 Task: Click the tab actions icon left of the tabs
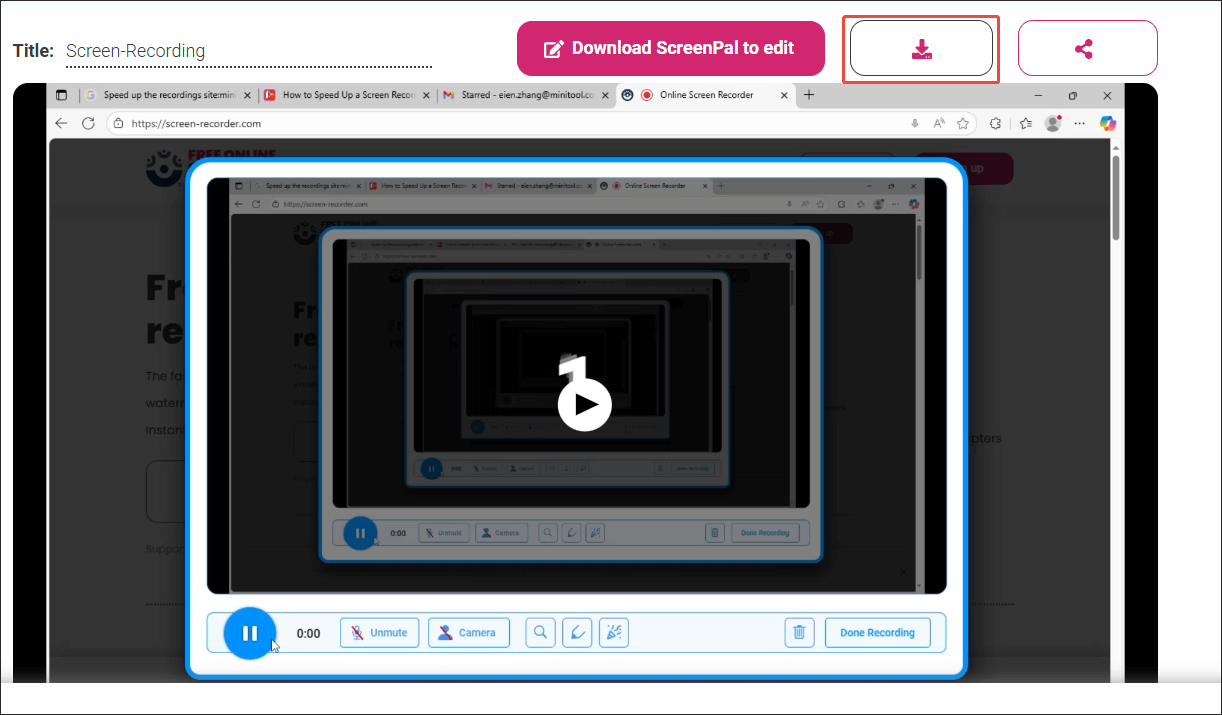pos(62,95)
